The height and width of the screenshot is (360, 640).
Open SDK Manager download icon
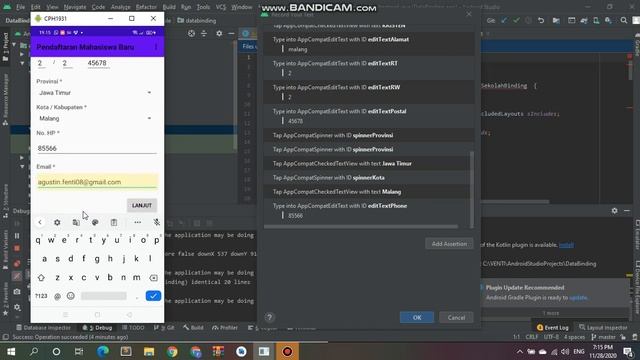609,20
